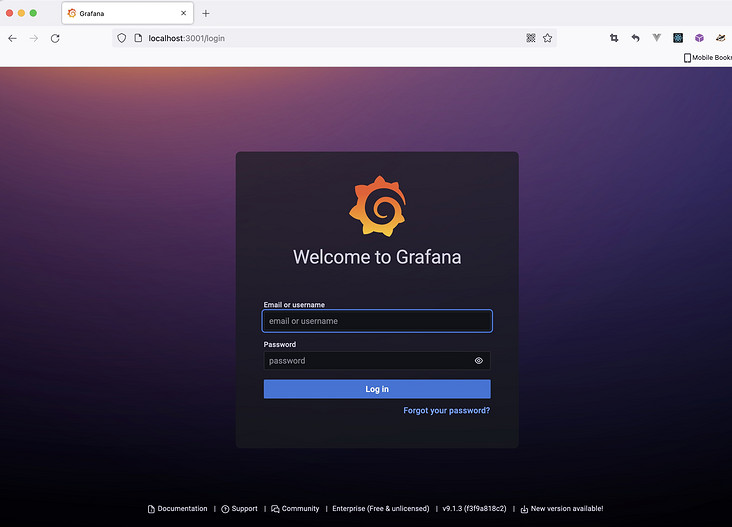Screen dimensions: 732x527
Task: Click the QR code icon in the address bar
Action: point(531,38)
